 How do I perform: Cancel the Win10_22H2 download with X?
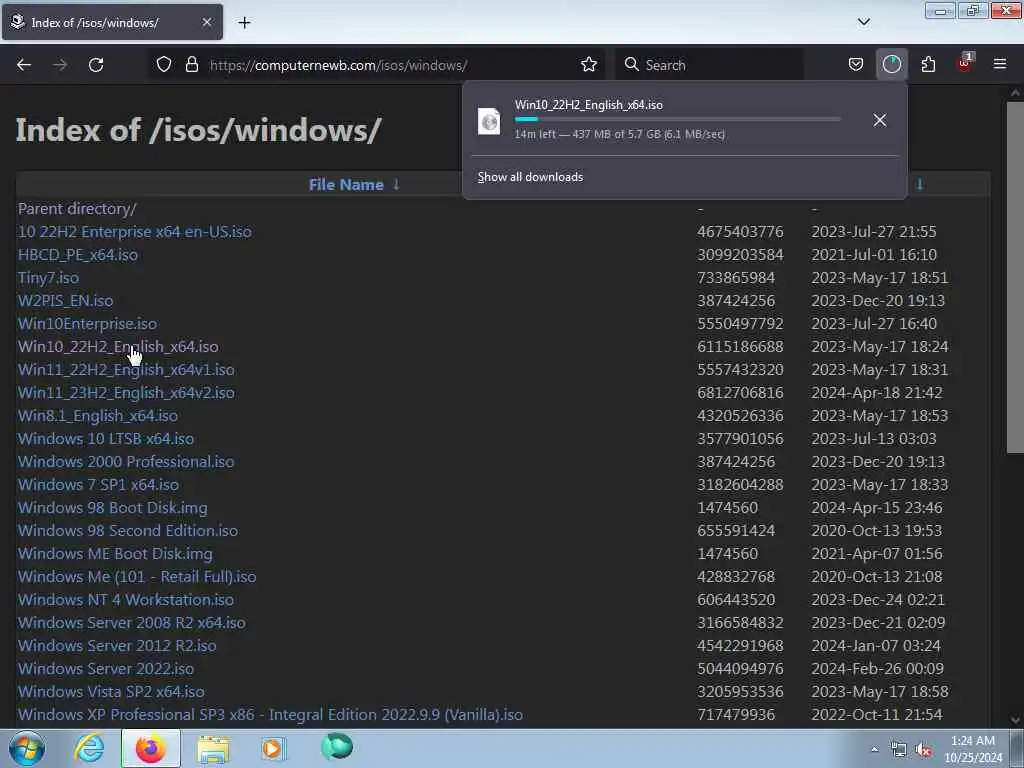[880, 120]
